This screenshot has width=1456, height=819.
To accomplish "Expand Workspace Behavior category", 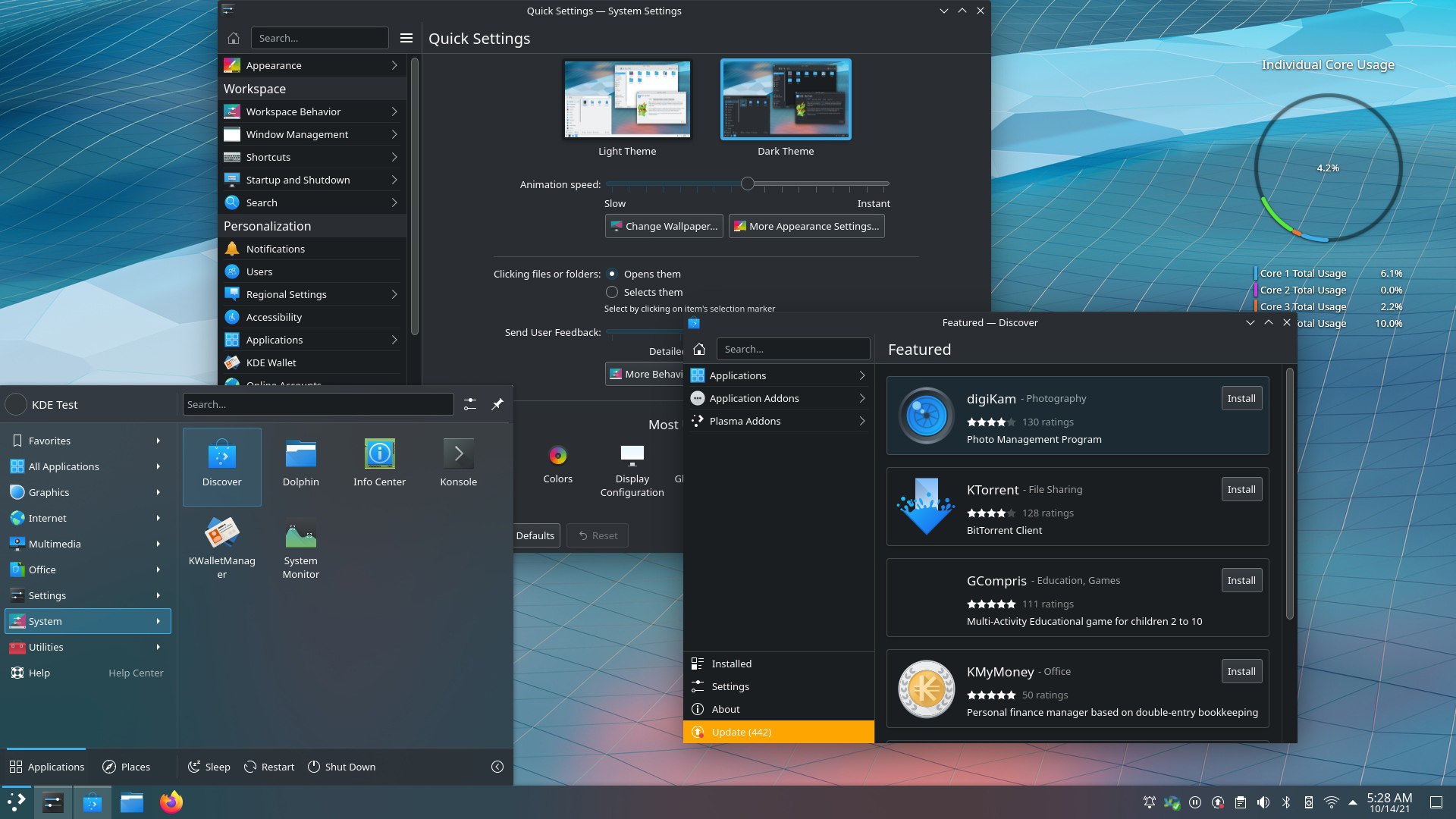I will (312, 111).
